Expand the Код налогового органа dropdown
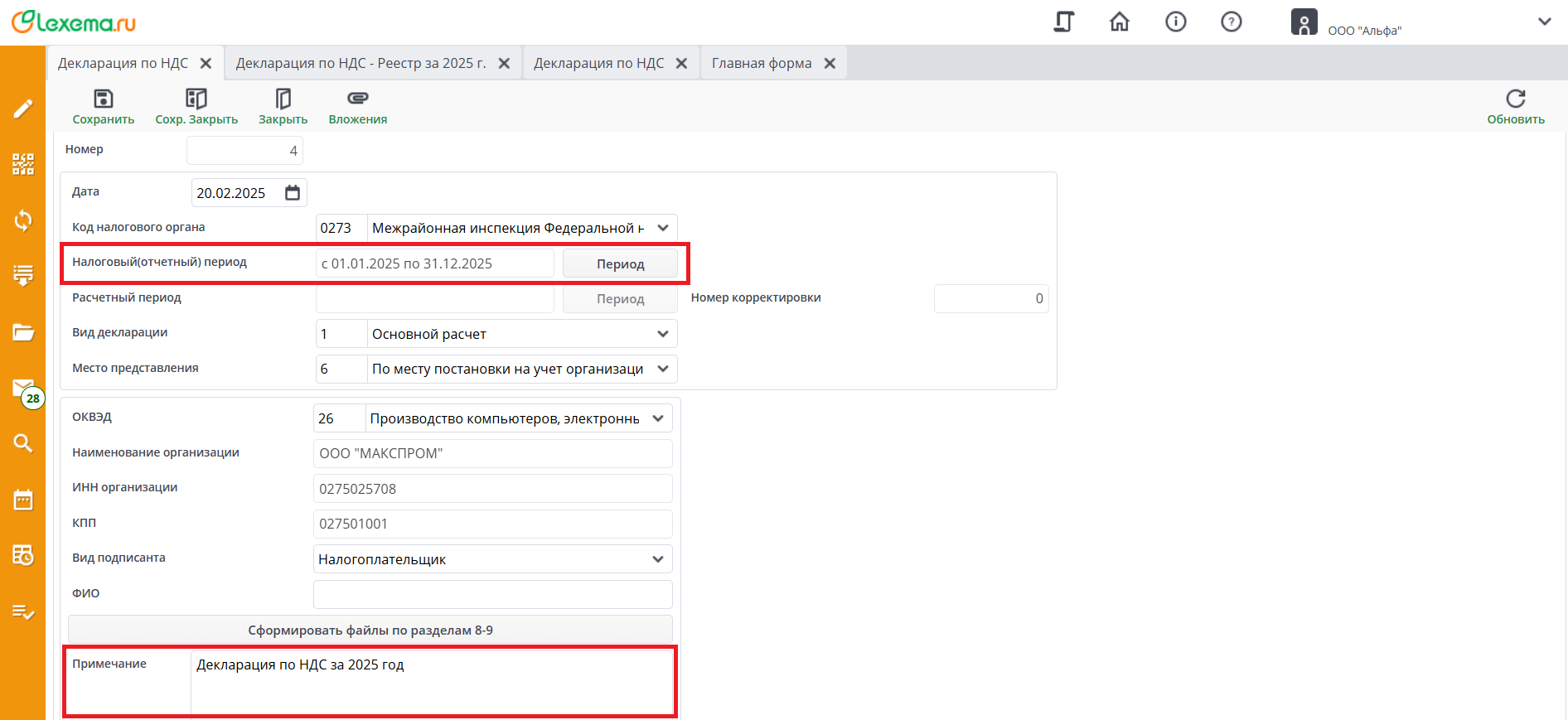This screenshot has width=1568, height=720. click(663, 228)
